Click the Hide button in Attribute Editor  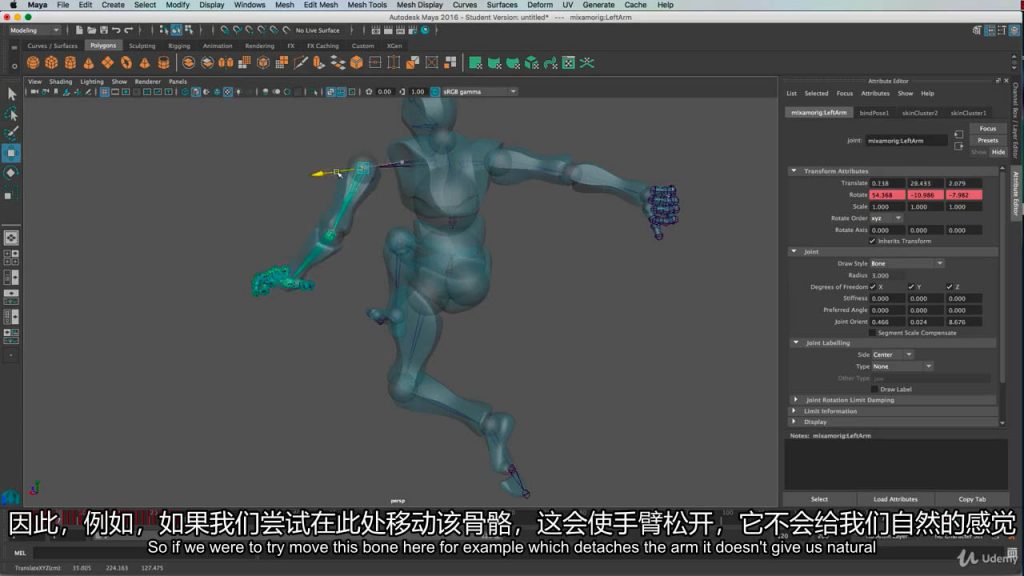pos(998,152)
